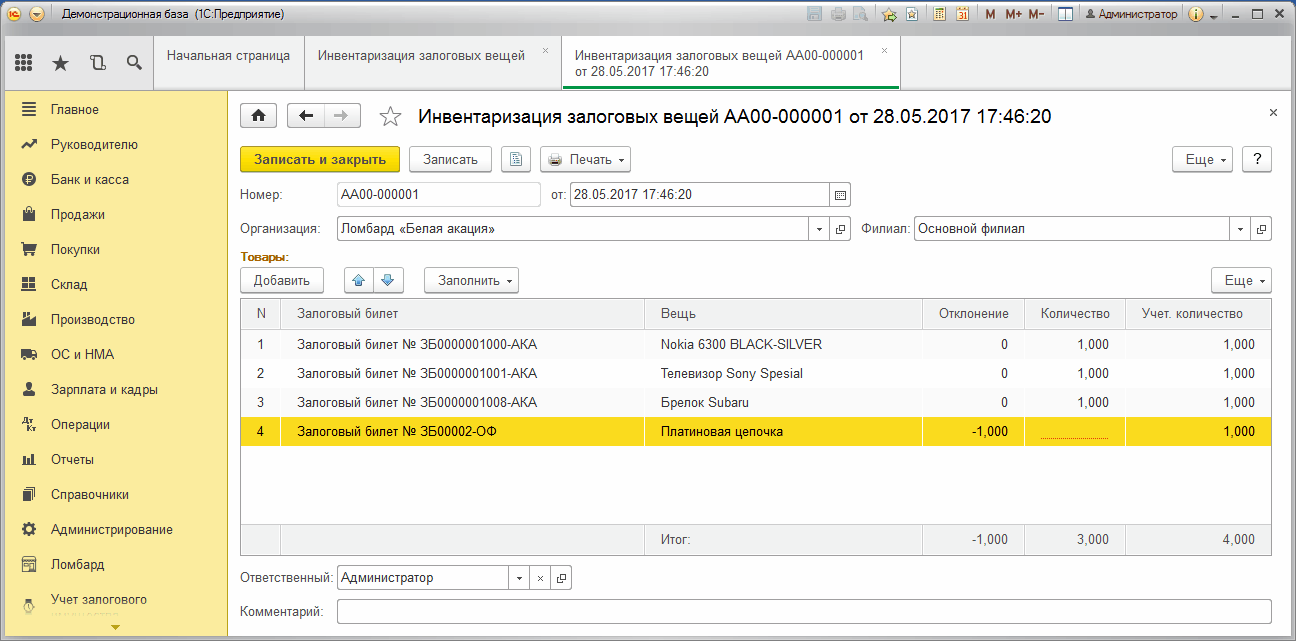
Task: Open the Продажи section
Action: click(78, 214)
